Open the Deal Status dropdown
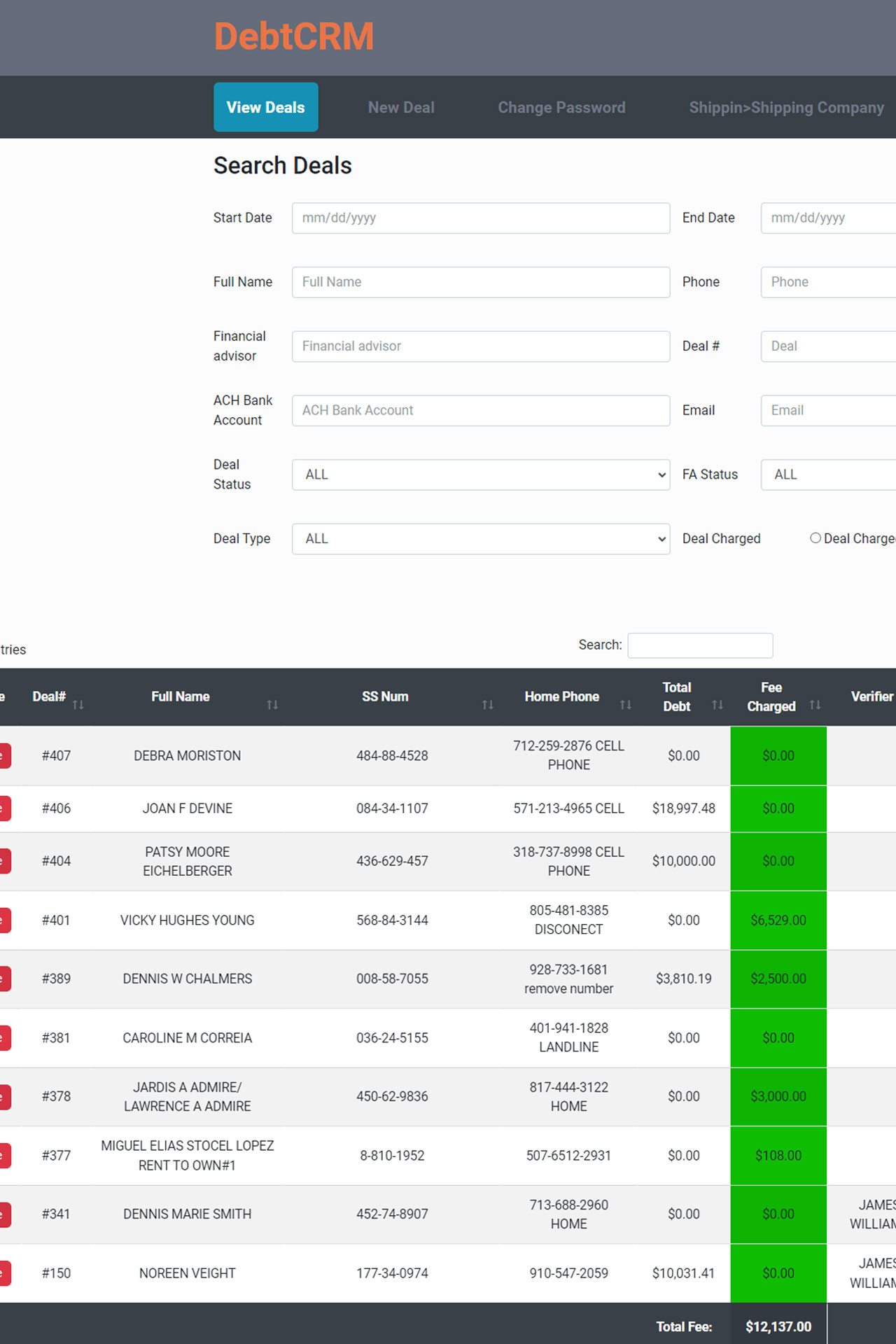This screenshot has width=896, height=1344. (x=480, y=475)
